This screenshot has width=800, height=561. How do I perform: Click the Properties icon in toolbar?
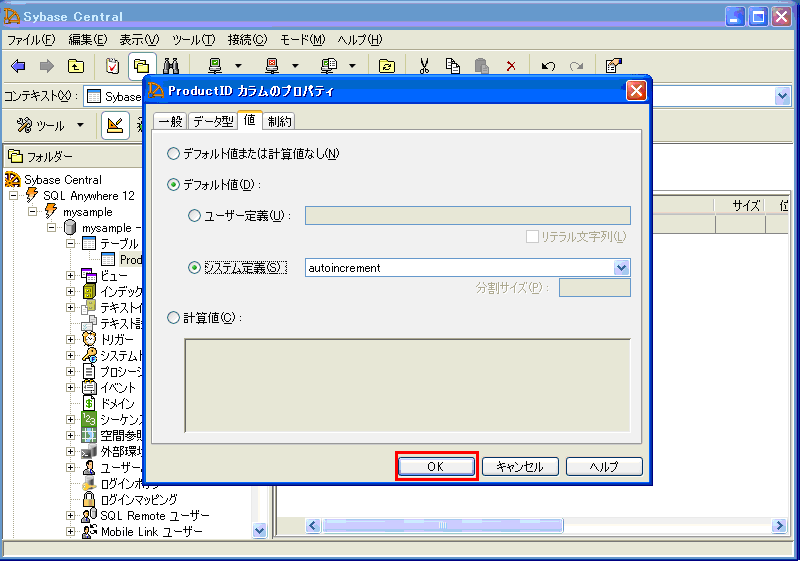tap(613, 66)
